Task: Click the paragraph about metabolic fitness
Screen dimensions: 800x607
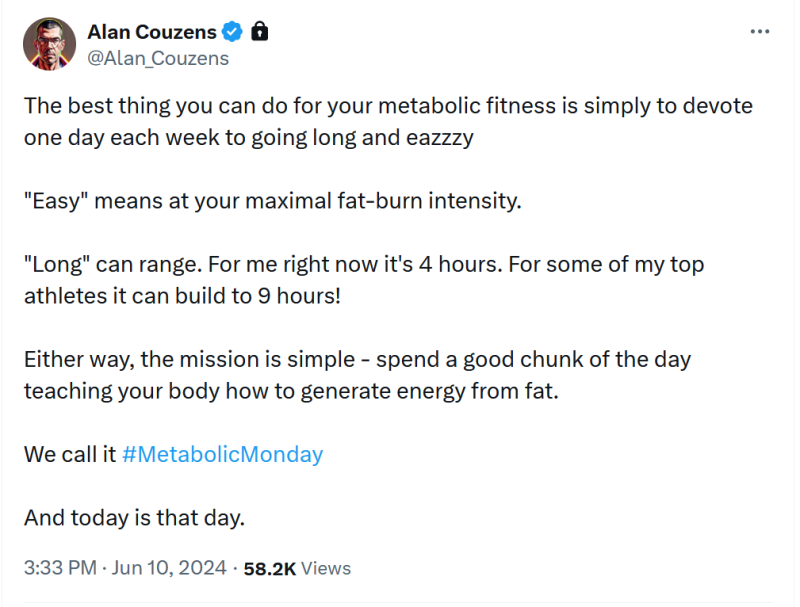Action: pyautogui.click(x=388, y=121)
